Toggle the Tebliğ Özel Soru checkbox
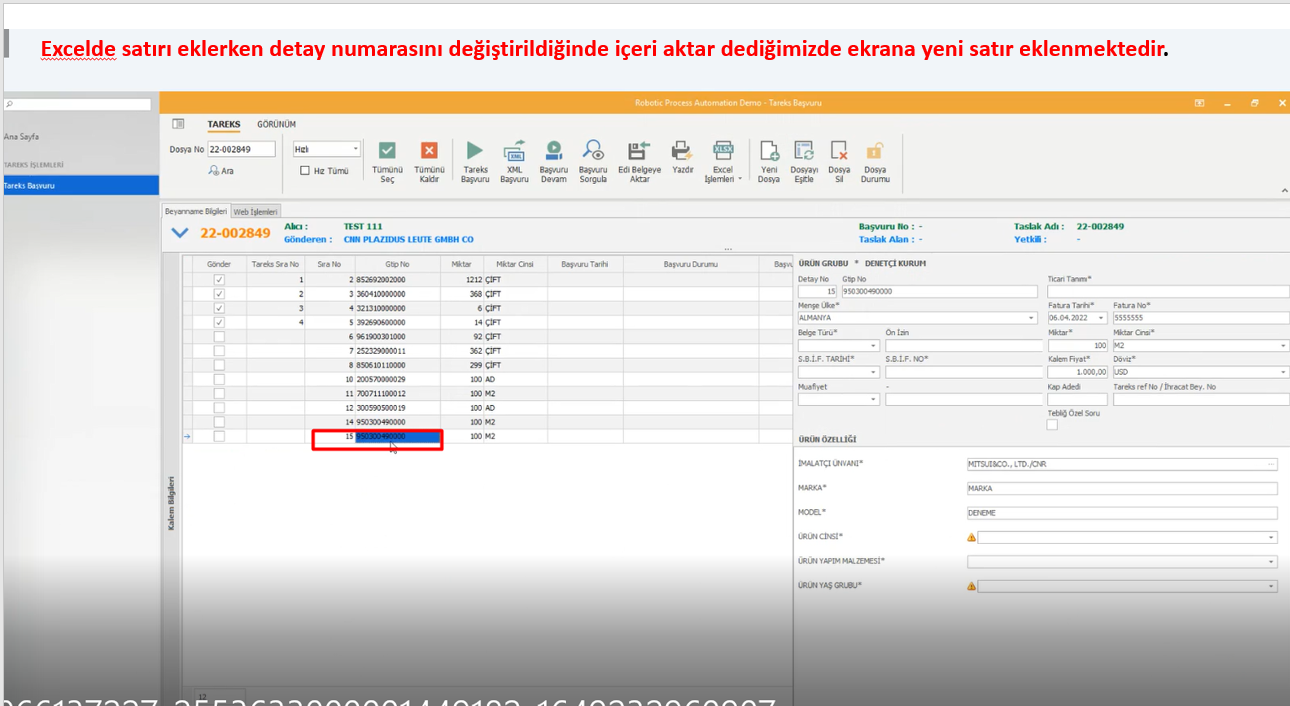Screen dimensions: 1290x706 point(1052,425)
